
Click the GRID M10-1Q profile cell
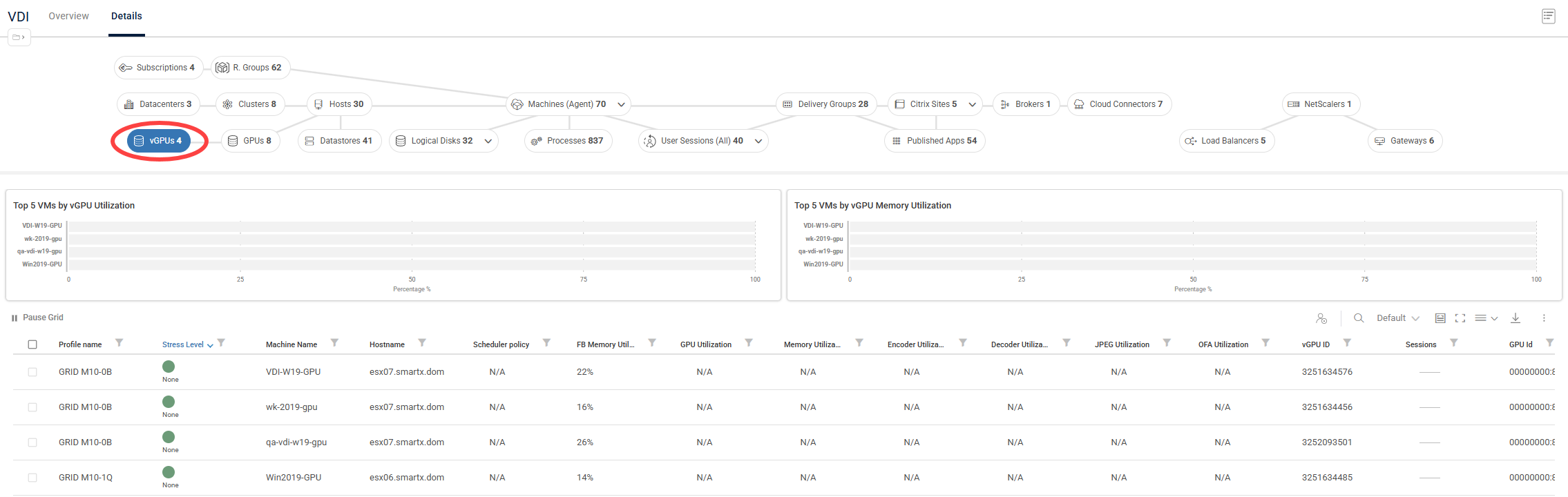tap(86, 478)
